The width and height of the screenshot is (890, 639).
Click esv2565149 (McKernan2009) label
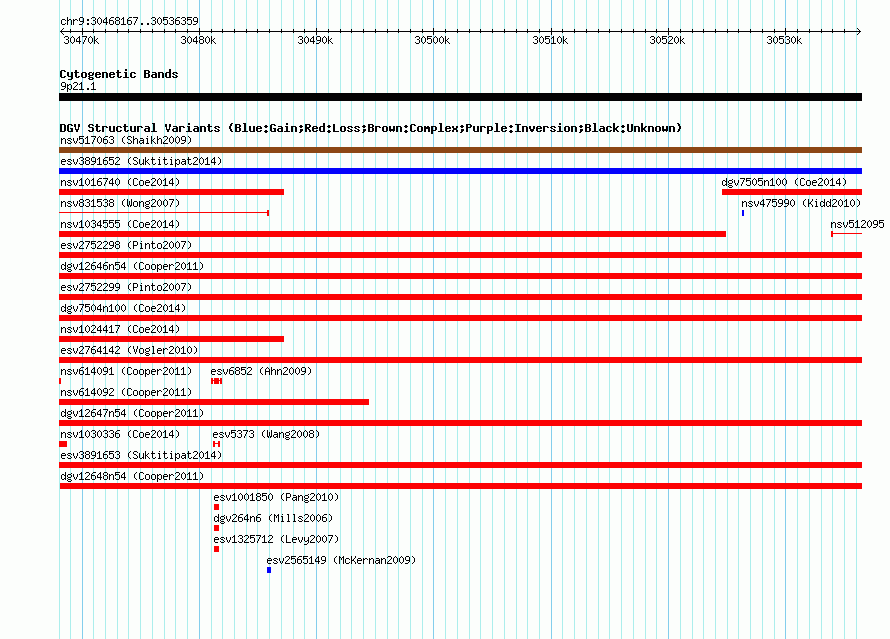(x=341, y=560)
